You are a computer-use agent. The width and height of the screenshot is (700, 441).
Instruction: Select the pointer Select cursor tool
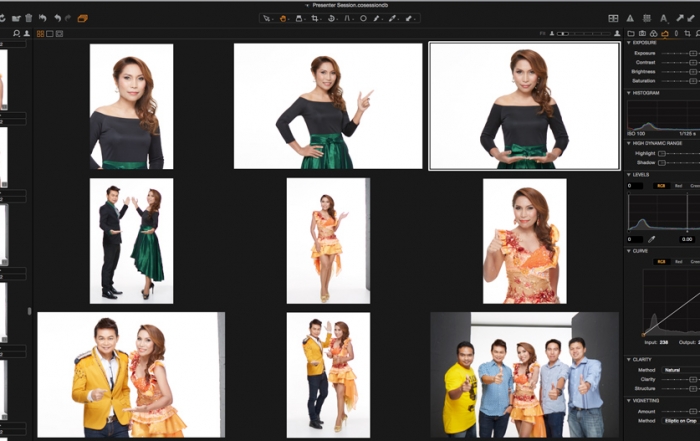[267, 18]
